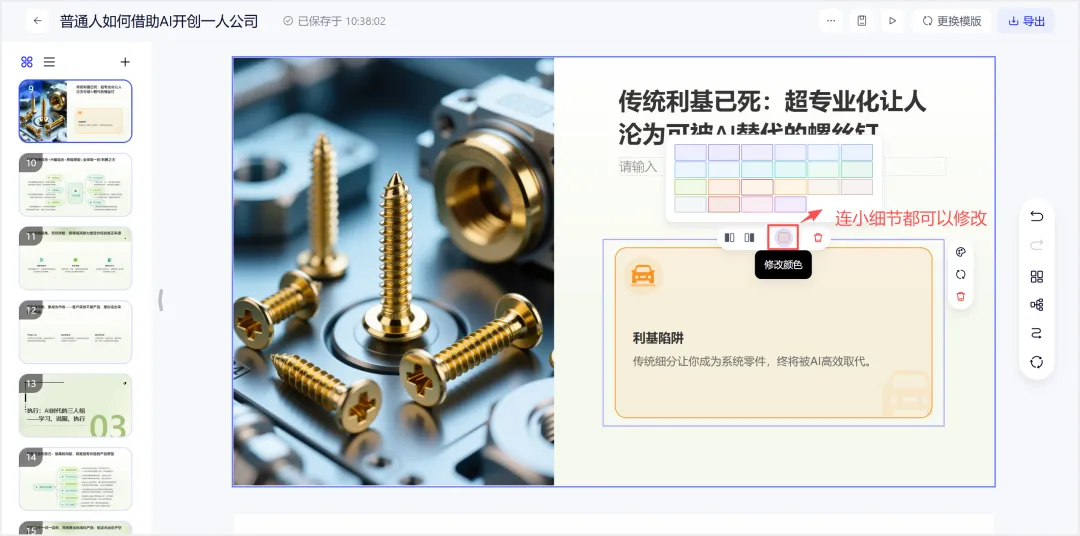The image size is (1080, 536).
Task: Start slideshow with play icon
Action: 893,21
